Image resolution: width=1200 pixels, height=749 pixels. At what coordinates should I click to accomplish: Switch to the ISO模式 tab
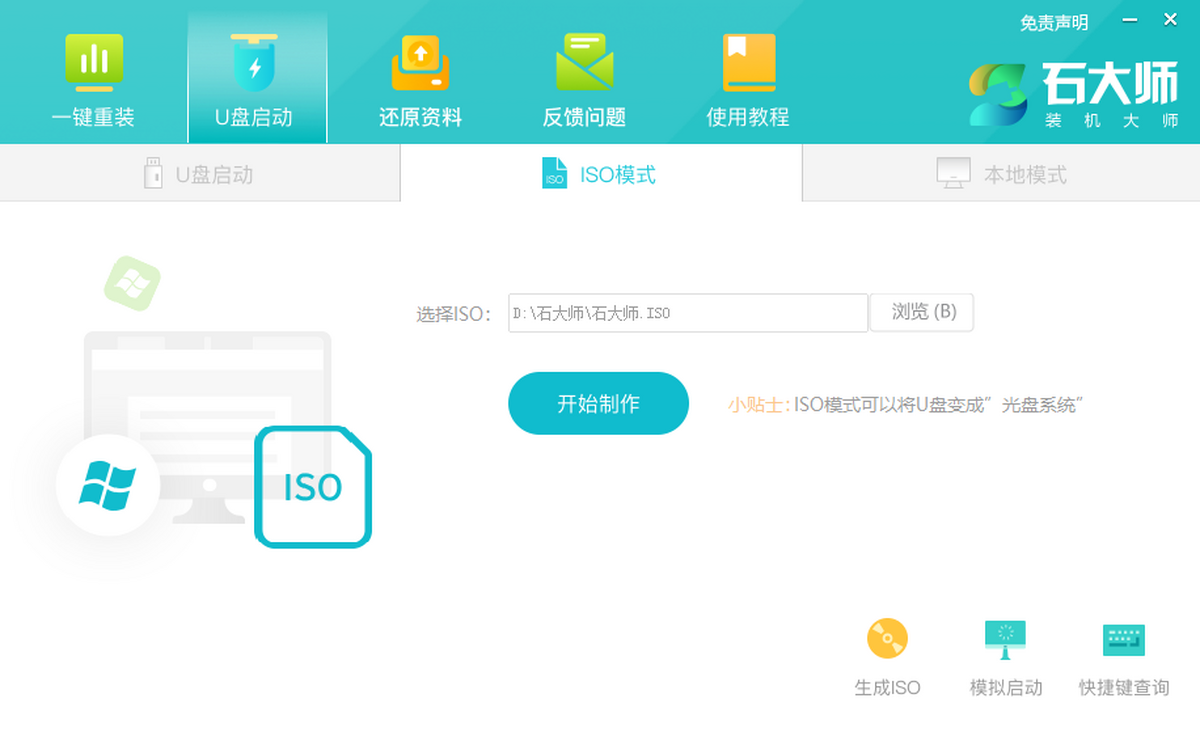[x=601, y=174]
